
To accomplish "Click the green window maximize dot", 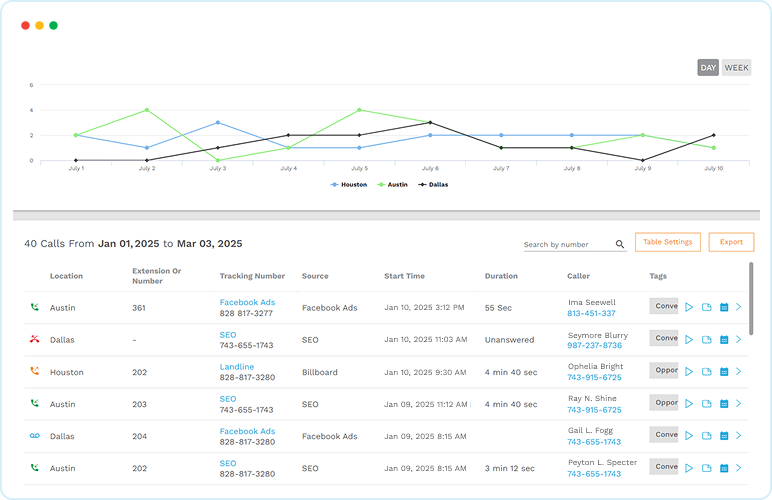I will pos(53,26).
